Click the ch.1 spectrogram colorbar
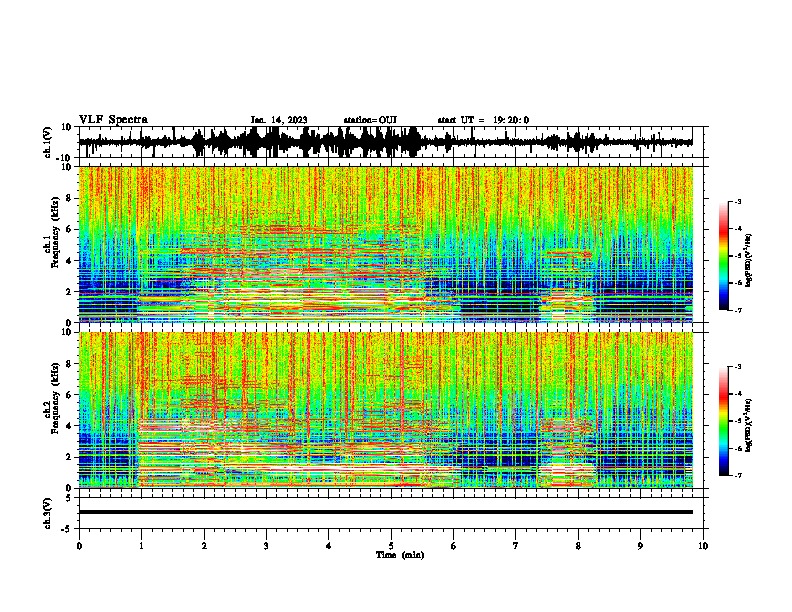792x612 pixels. pyautogui.click(x=724, y=256)
